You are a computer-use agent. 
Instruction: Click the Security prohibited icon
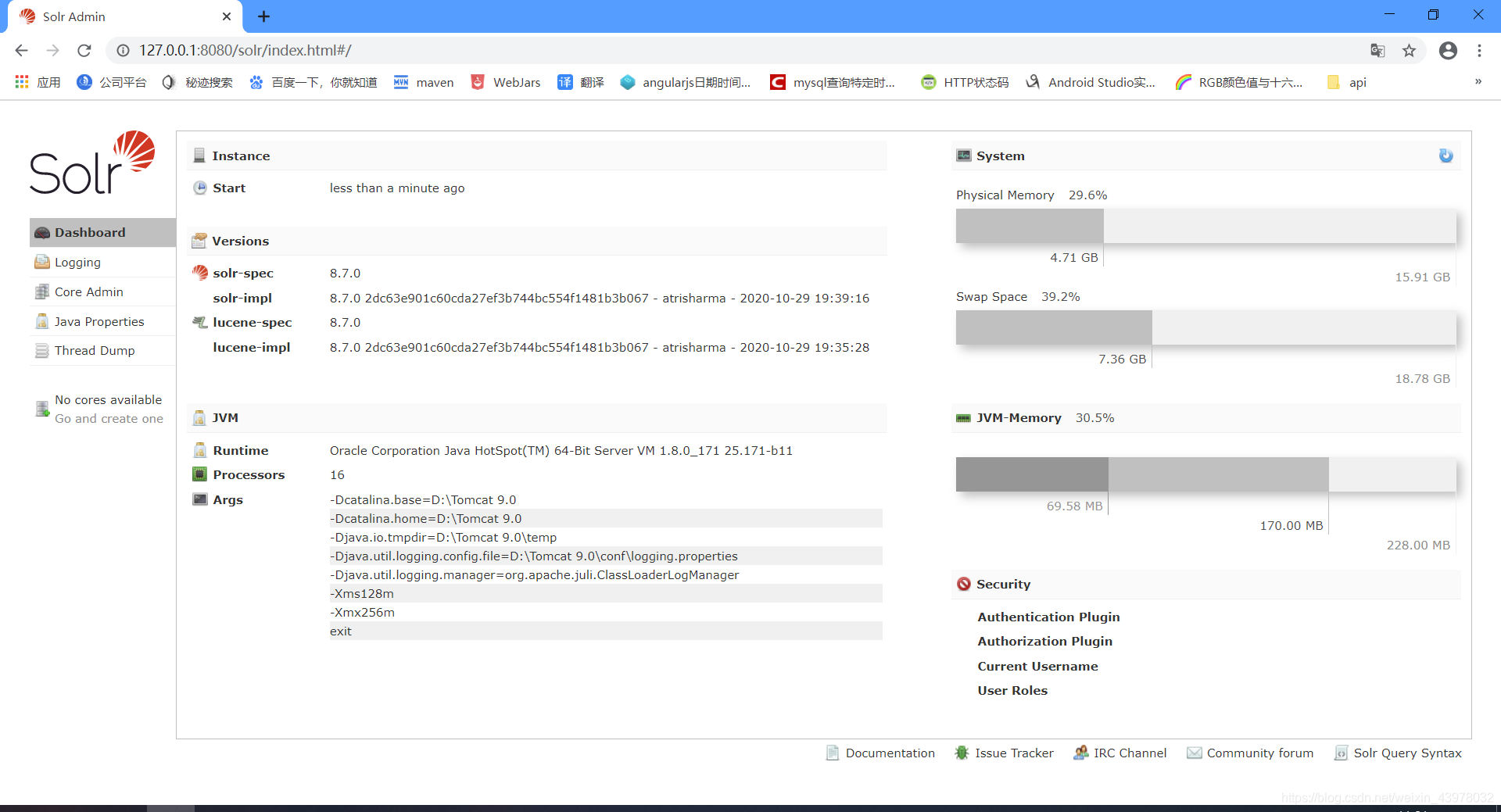click(964, 584)
